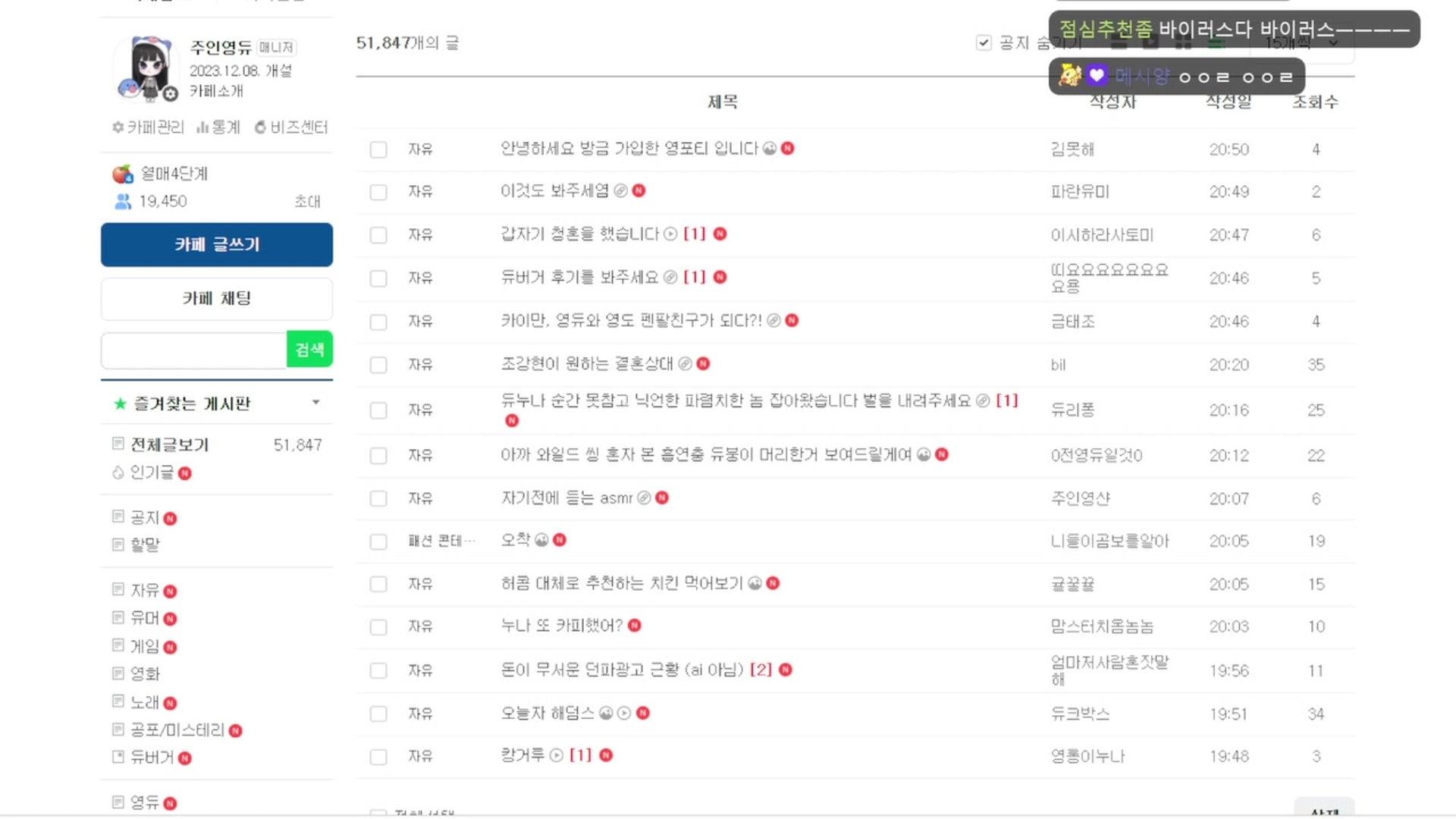
Task: Click the image icon on 오늘자 해덤스 post
Action: click(606, 713)
